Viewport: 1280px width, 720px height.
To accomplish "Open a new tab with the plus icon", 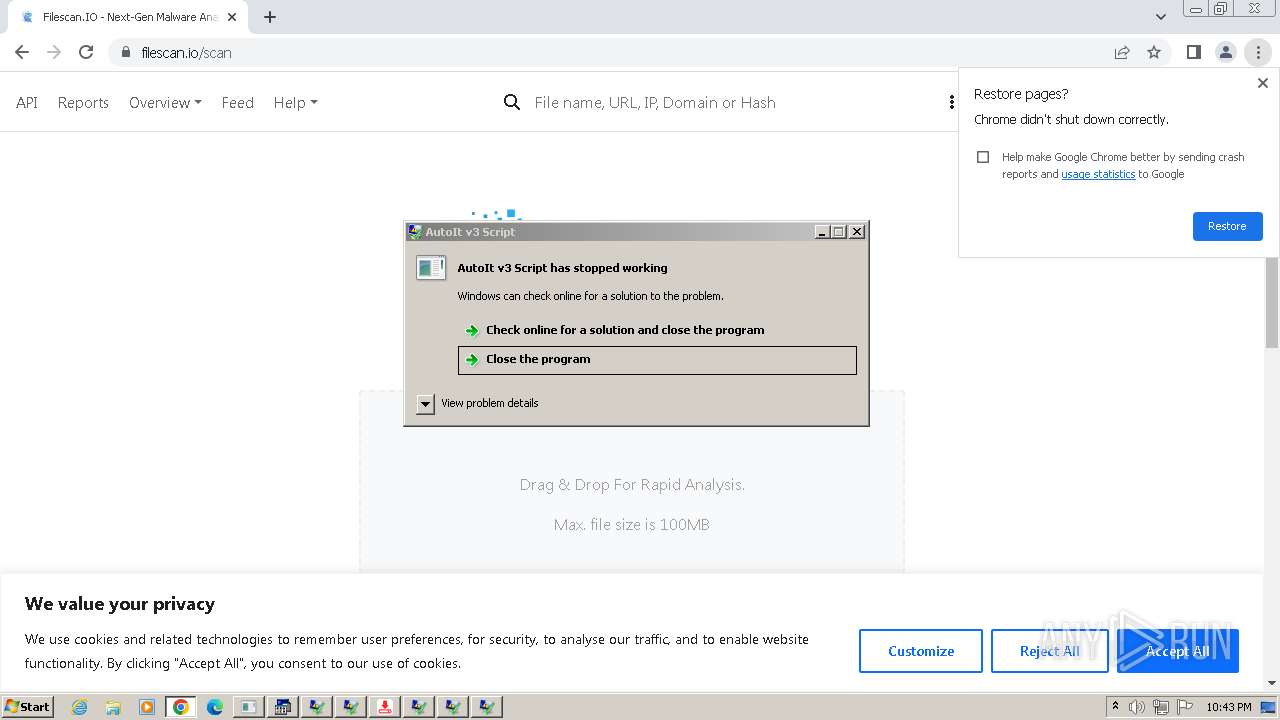I will pyautogui.click(x=270, y=17).
